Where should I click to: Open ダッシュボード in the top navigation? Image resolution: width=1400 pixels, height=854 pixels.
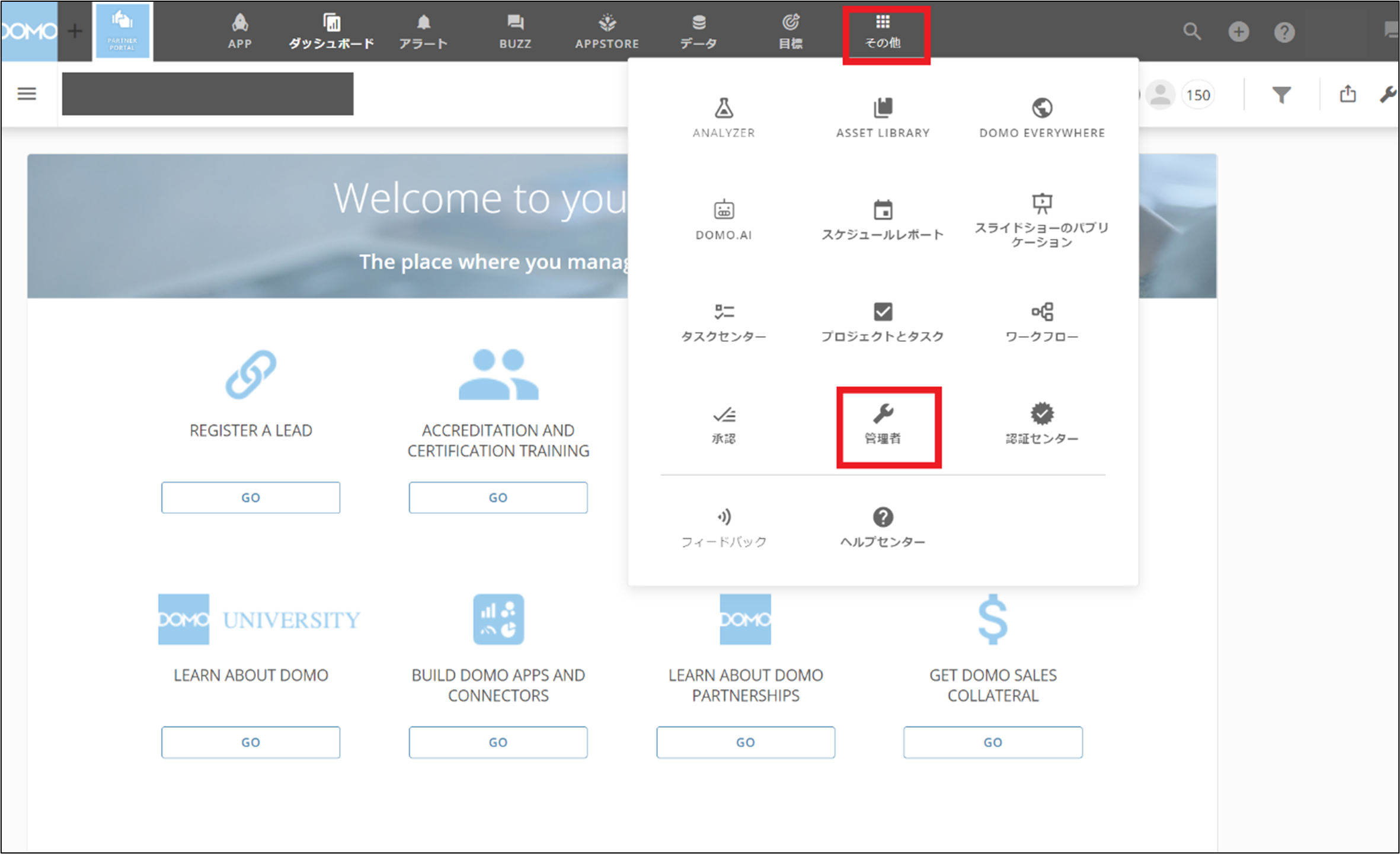pos(331,31)
